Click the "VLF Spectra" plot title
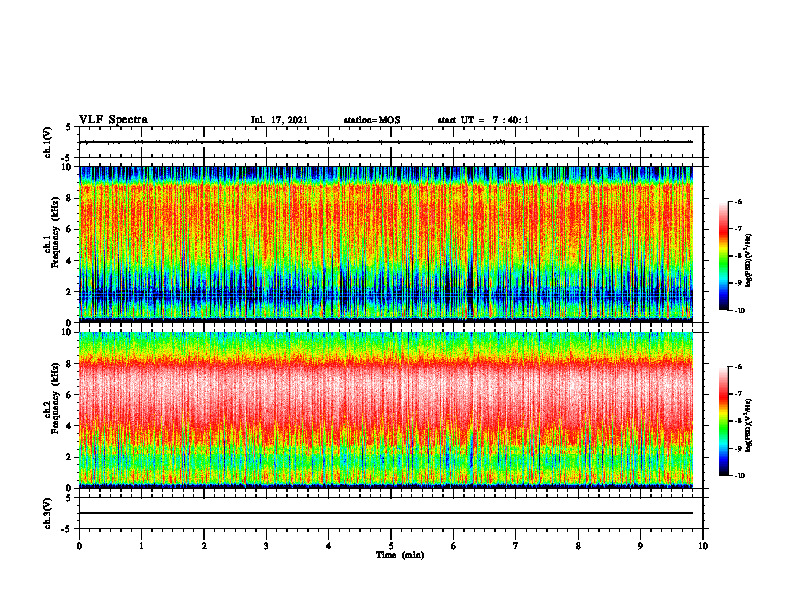 click(x=113, y=120)
